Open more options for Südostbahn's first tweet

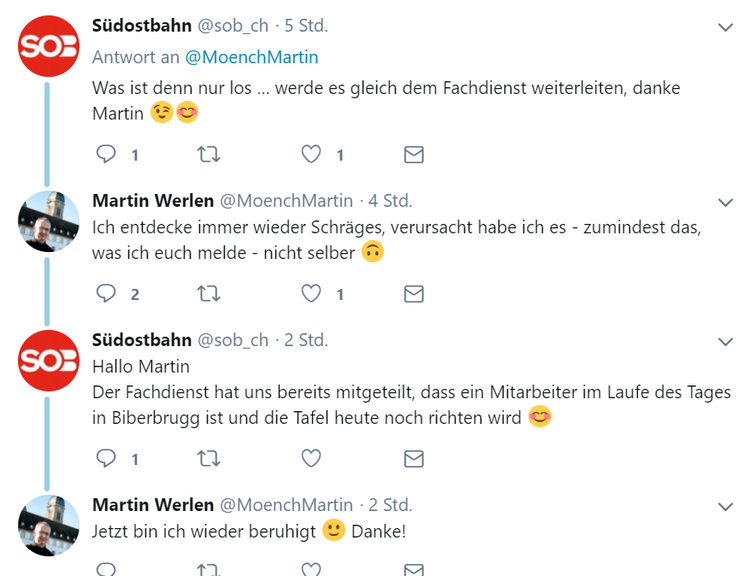point(726,28)
